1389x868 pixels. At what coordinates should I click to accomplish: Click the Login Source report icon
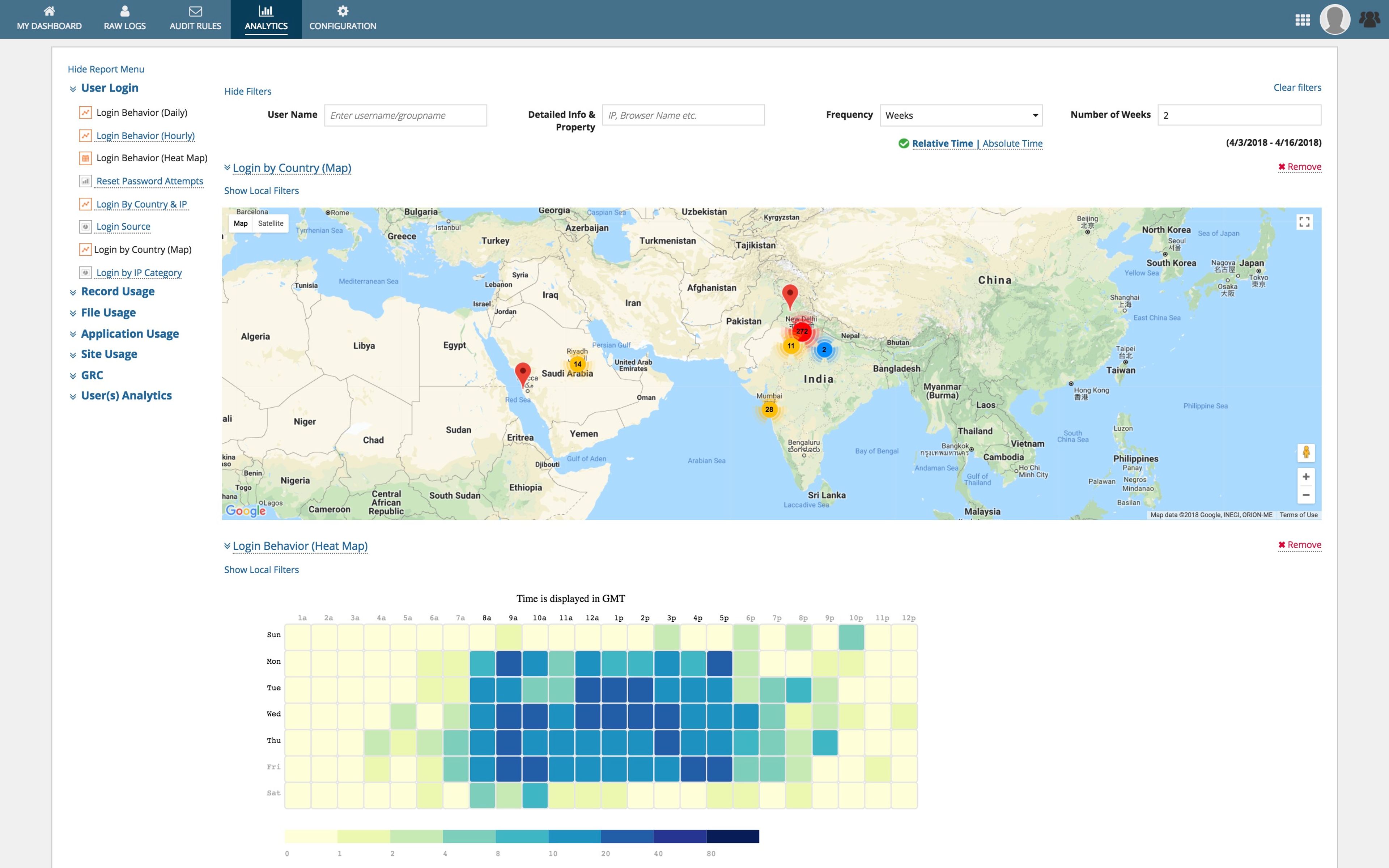tap(85, 227)
